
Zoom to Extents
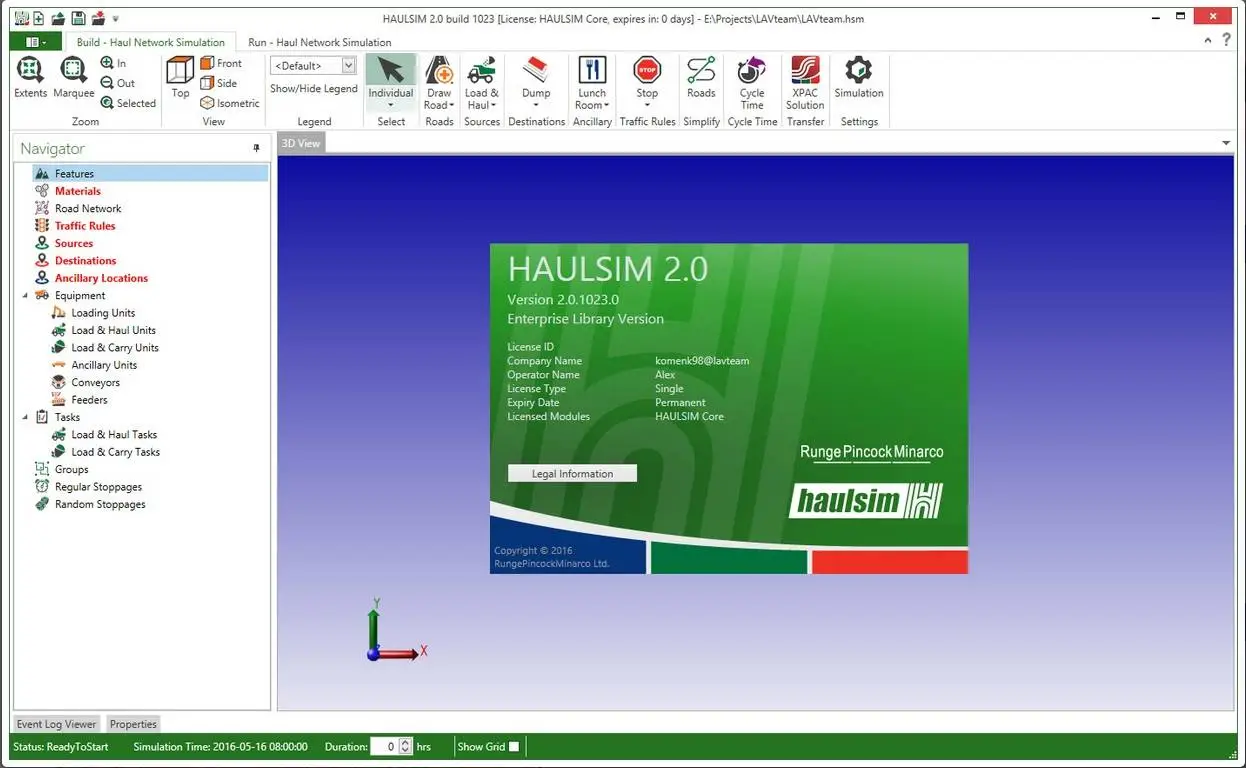coord(30,78)
